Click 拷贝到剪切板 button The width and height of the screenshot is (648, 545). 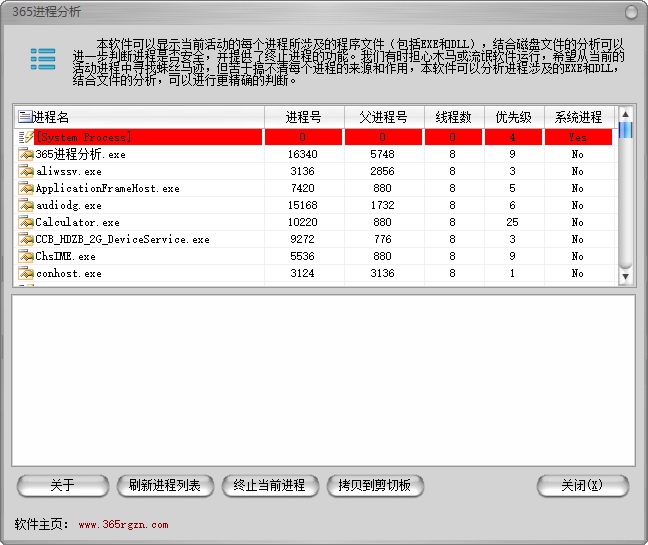coord(375,486)
